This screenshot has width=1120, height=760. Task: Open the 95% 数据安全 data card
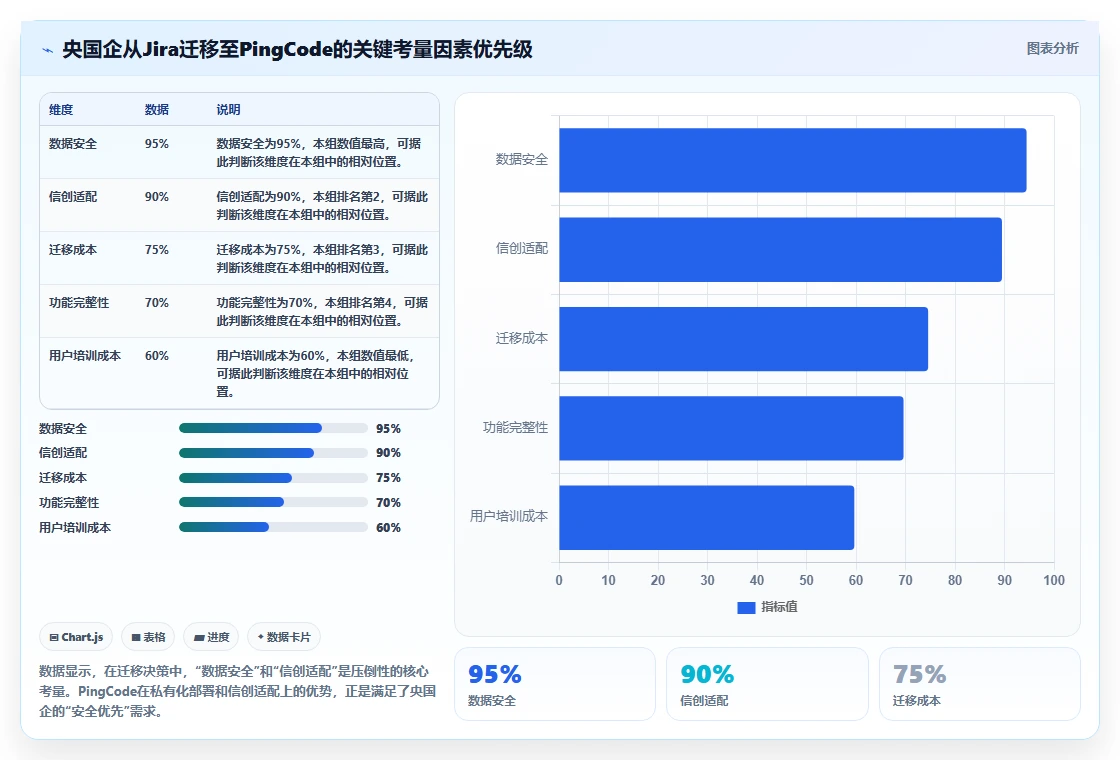pyautogui.click(x=555, y=684)
